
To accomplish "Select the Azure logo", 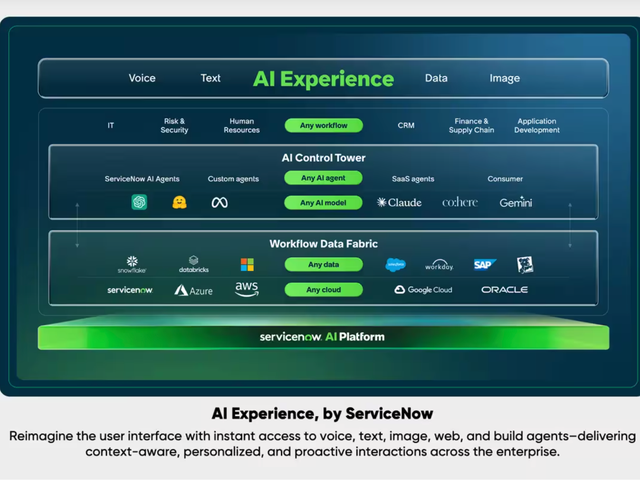I will (x=193, y=290).
